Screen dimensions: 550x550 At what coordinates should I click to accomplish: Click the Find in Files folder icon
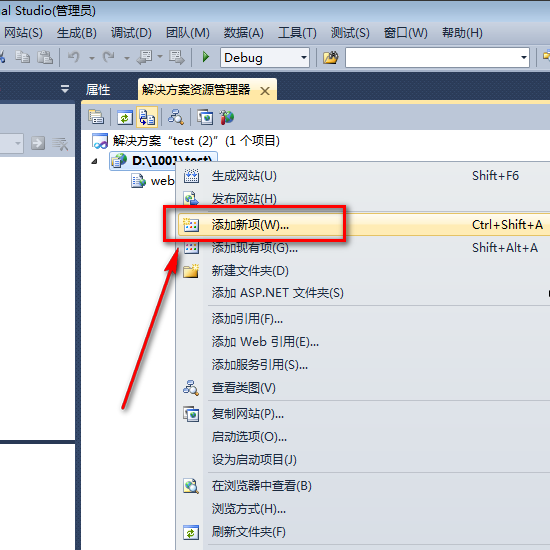pos(330,57)
